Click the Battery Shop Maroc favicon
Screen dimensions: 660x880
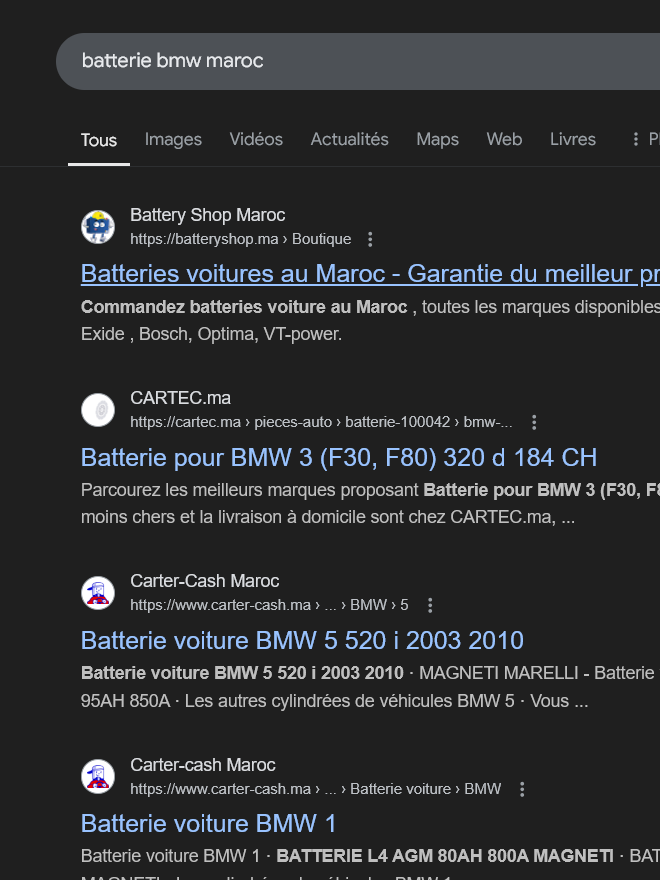click(98, 227)
